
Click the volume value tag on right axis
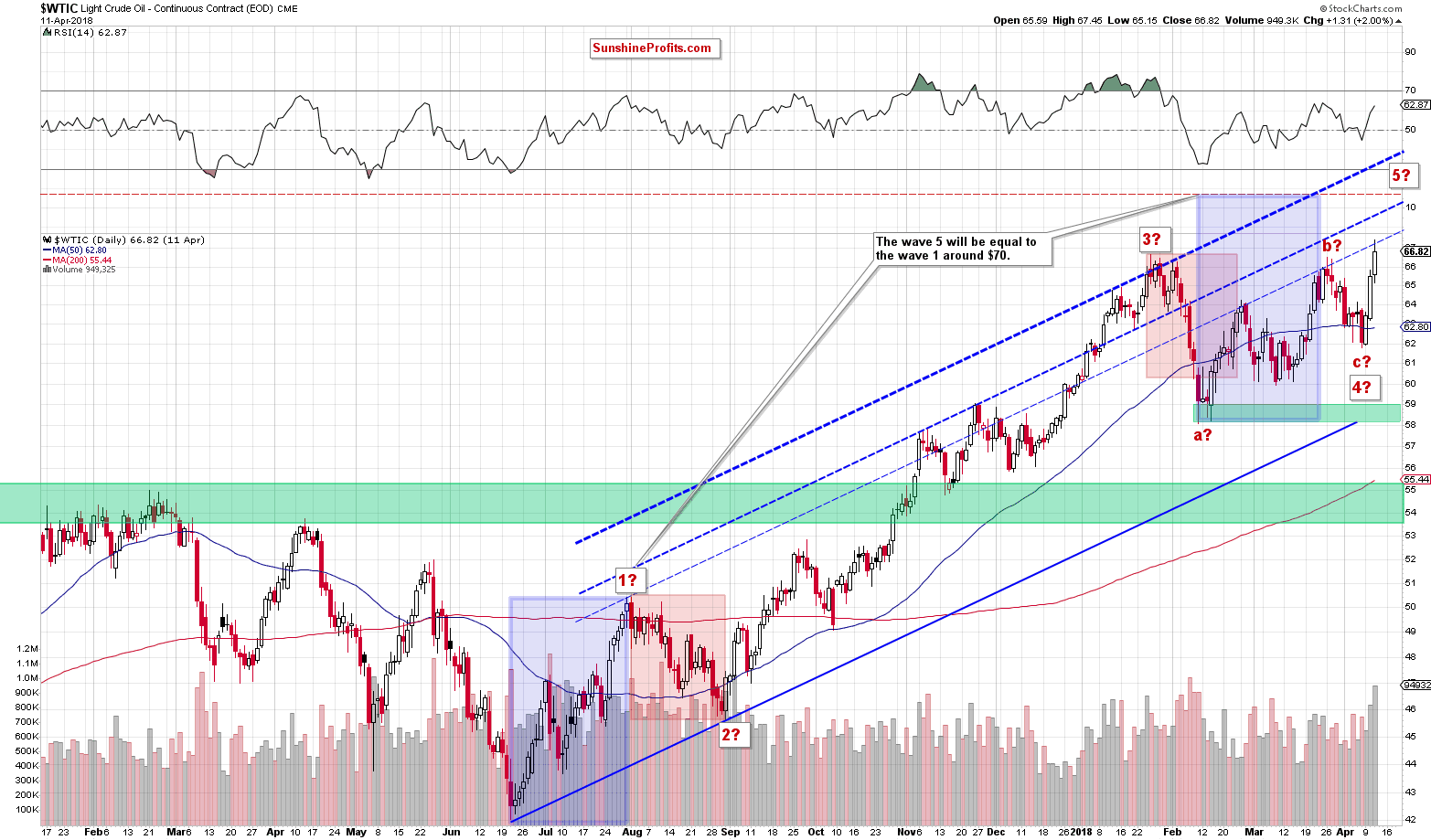click(x=1415, y=684)
